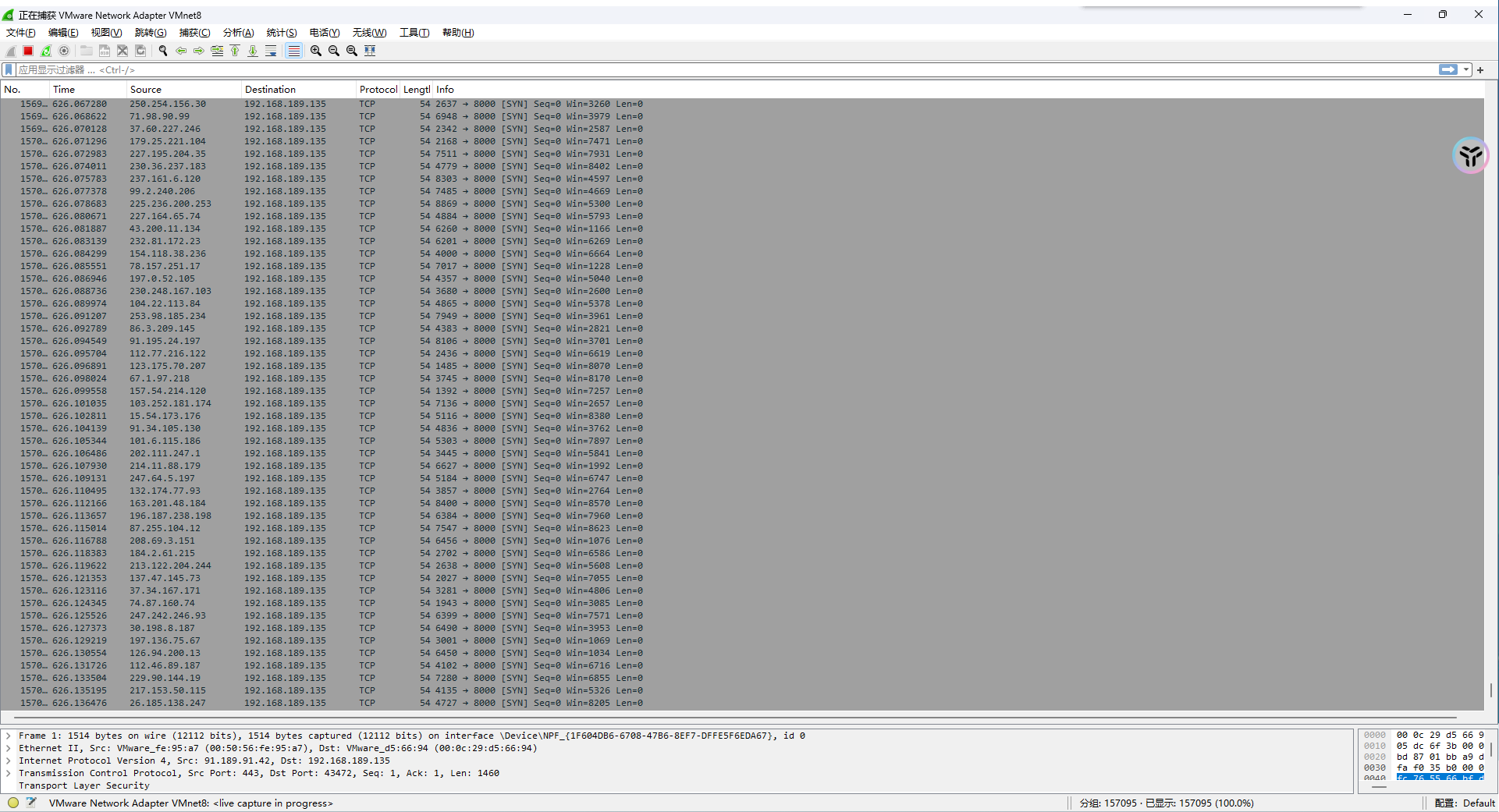Click the packet list vertical scrollbar
Image resolution: width=1499 pixels, height=812 pixels.
tap(1490, 390)
